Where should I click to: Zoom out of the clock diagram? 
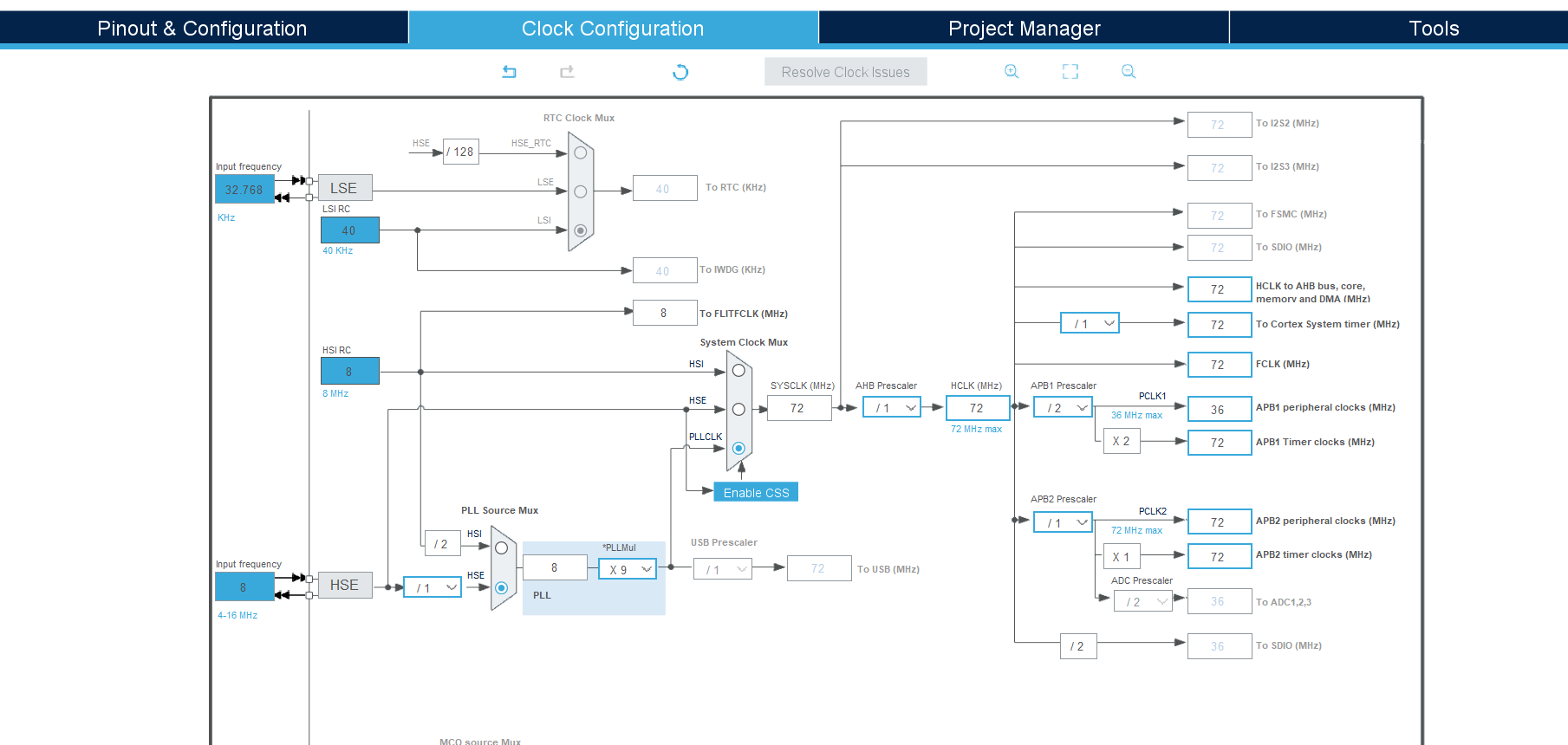pyautogui.click(x=1129, y=72)
